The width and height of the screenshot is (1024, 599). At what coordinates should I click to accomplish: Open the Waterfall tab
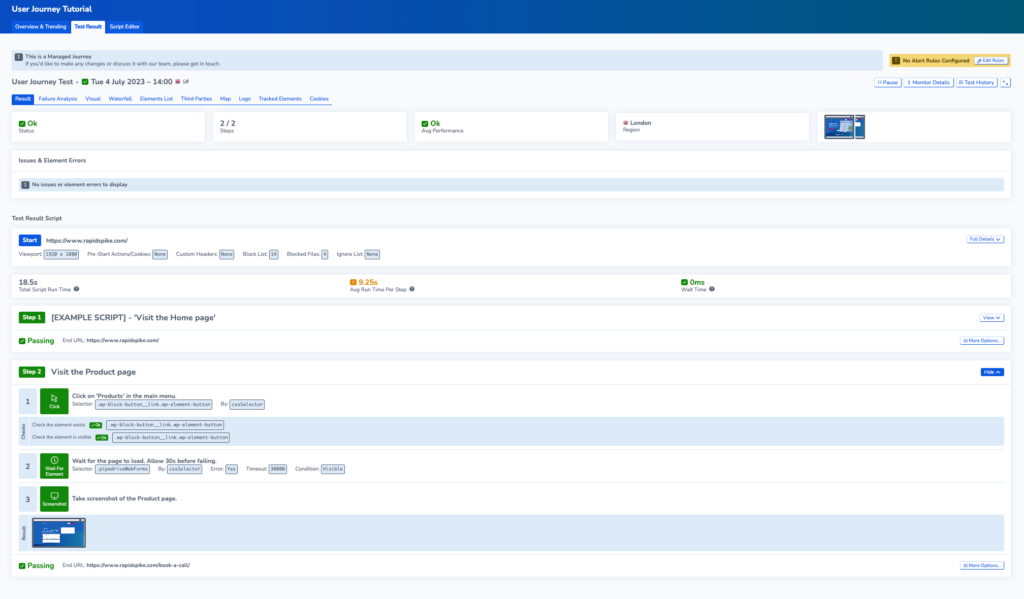[120, 99]
